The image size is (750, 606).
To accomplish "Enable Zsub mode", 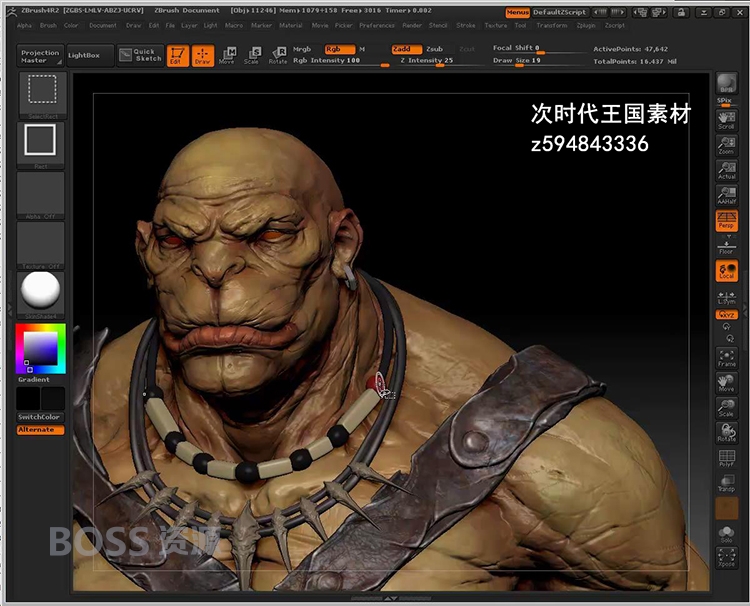I will tap(434, 49).
